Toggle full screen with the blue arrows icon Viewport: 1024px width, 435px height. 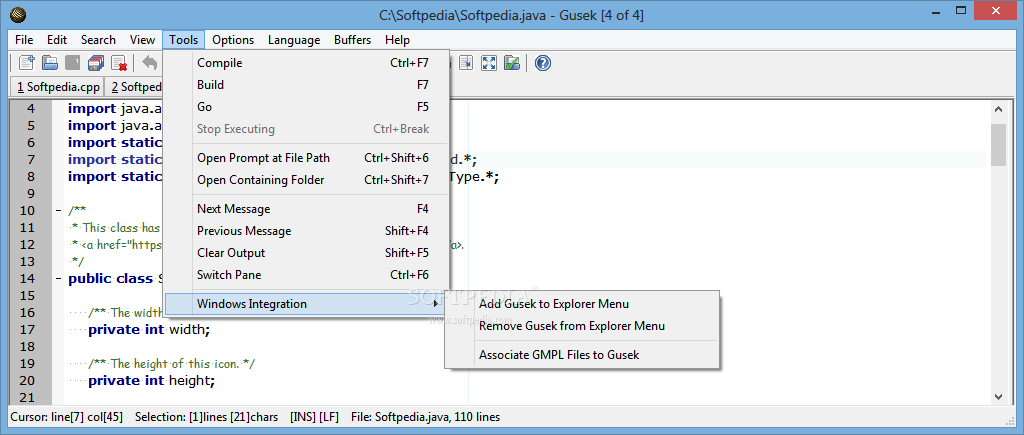tap(489, 63)
